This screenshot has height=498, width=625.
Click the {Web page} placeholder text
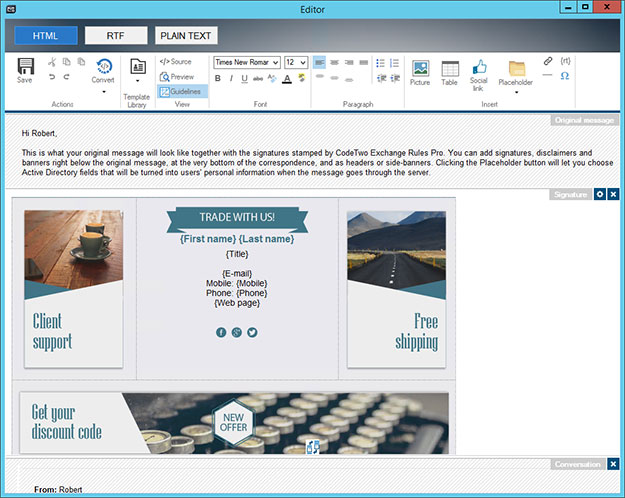[237, 303]
